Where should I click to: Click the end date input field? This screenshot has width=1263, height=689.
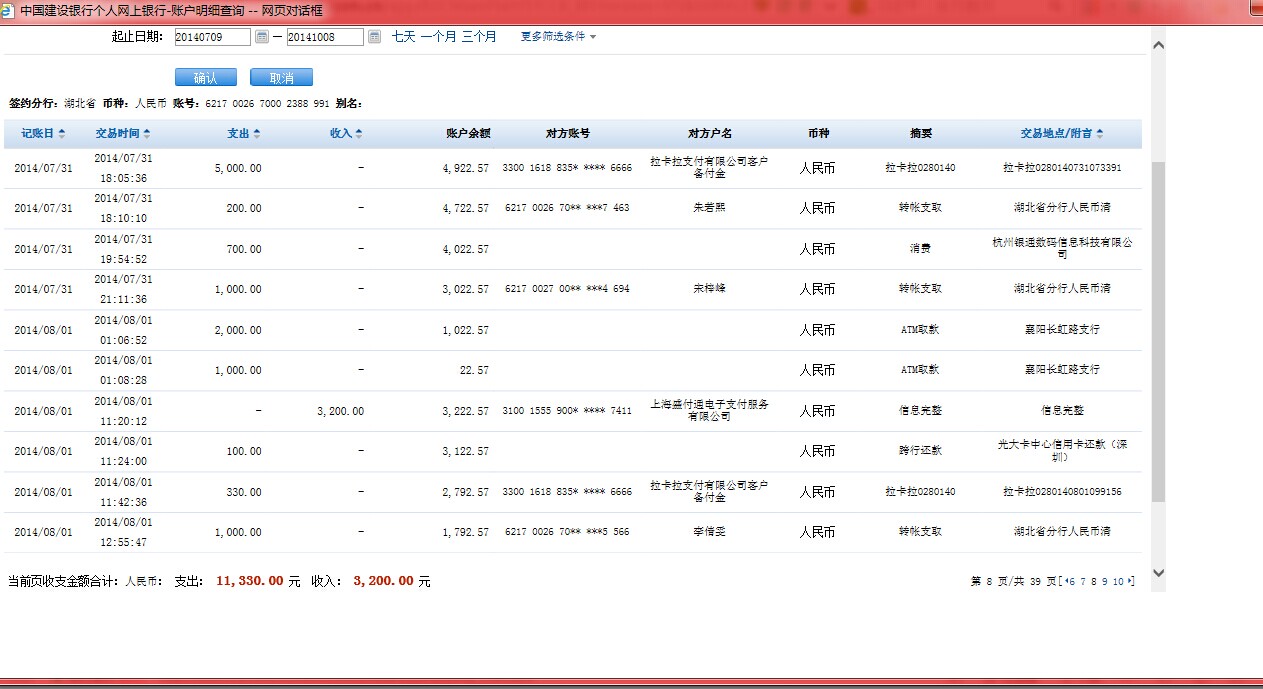(324, 37)
